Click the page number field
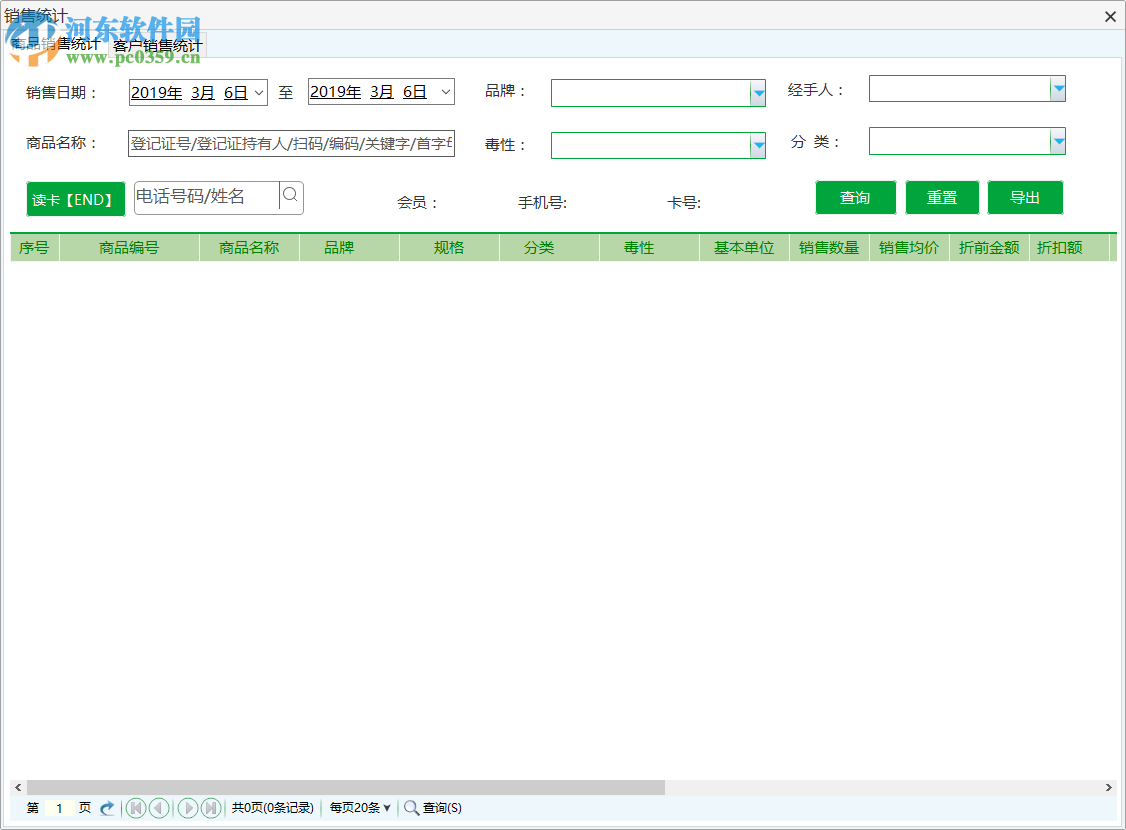The image size is (1126, 830). click(59, 808)
